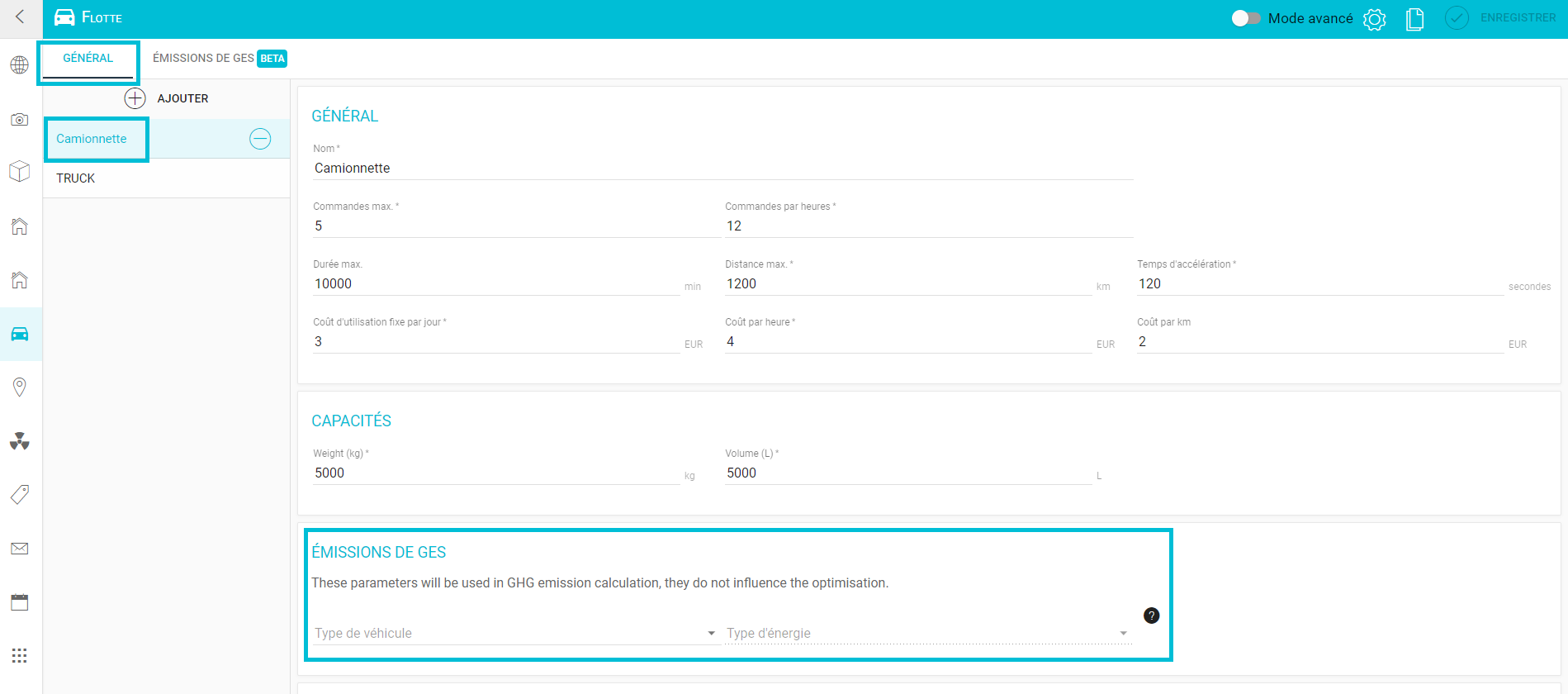Open the second house icon in sidebar

click(20, 280)
